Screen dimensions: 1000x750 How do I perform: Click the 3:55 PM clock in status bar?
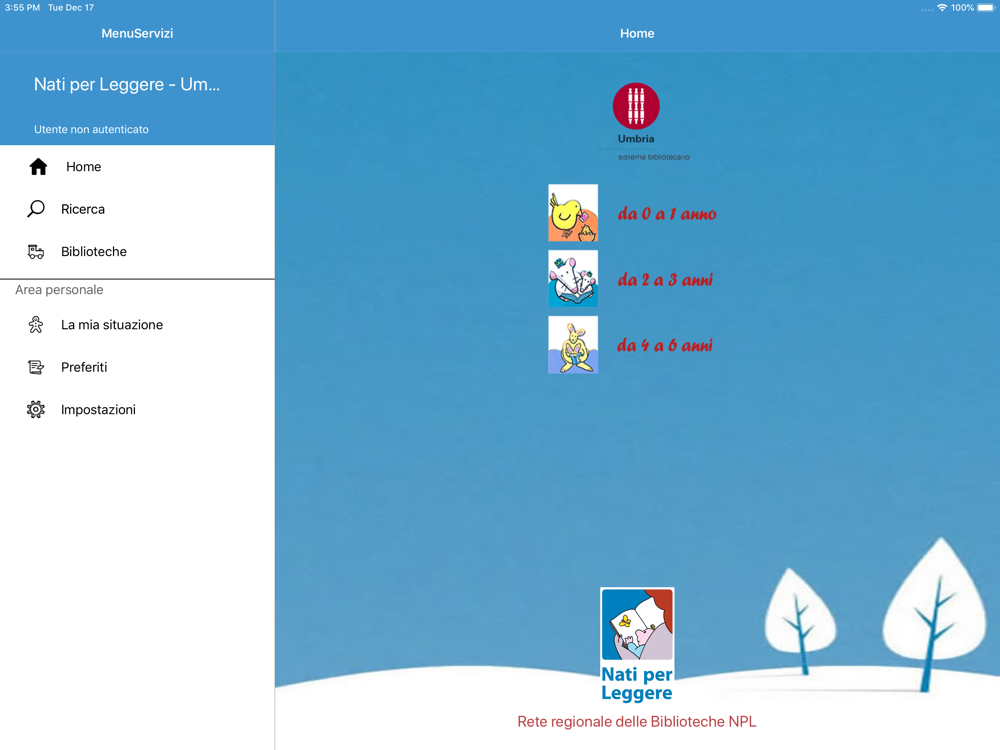tap(22, 8)
